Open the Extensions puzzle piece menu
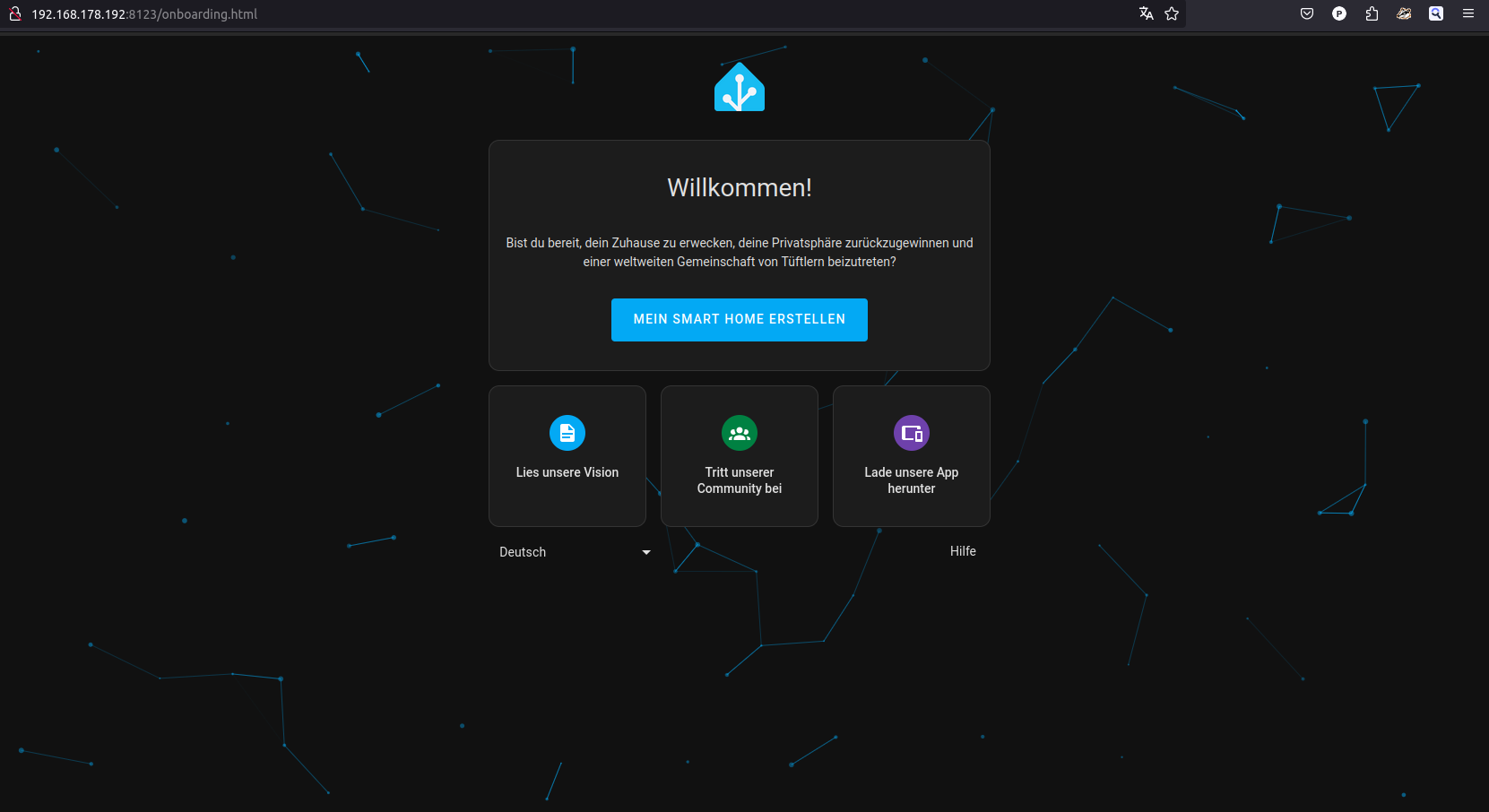The width and height of the screenshot is (1489, 812). (x=1371, y=13)
